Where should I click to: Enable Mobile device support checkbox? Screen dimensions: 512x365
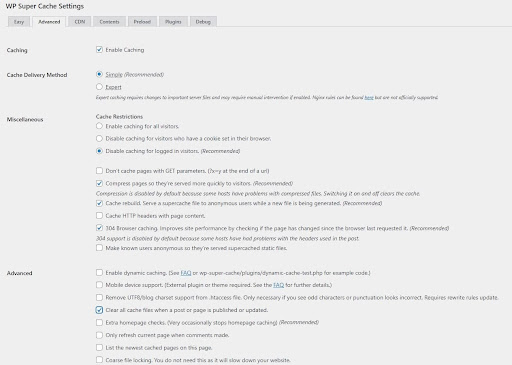[x=99, y=285]
